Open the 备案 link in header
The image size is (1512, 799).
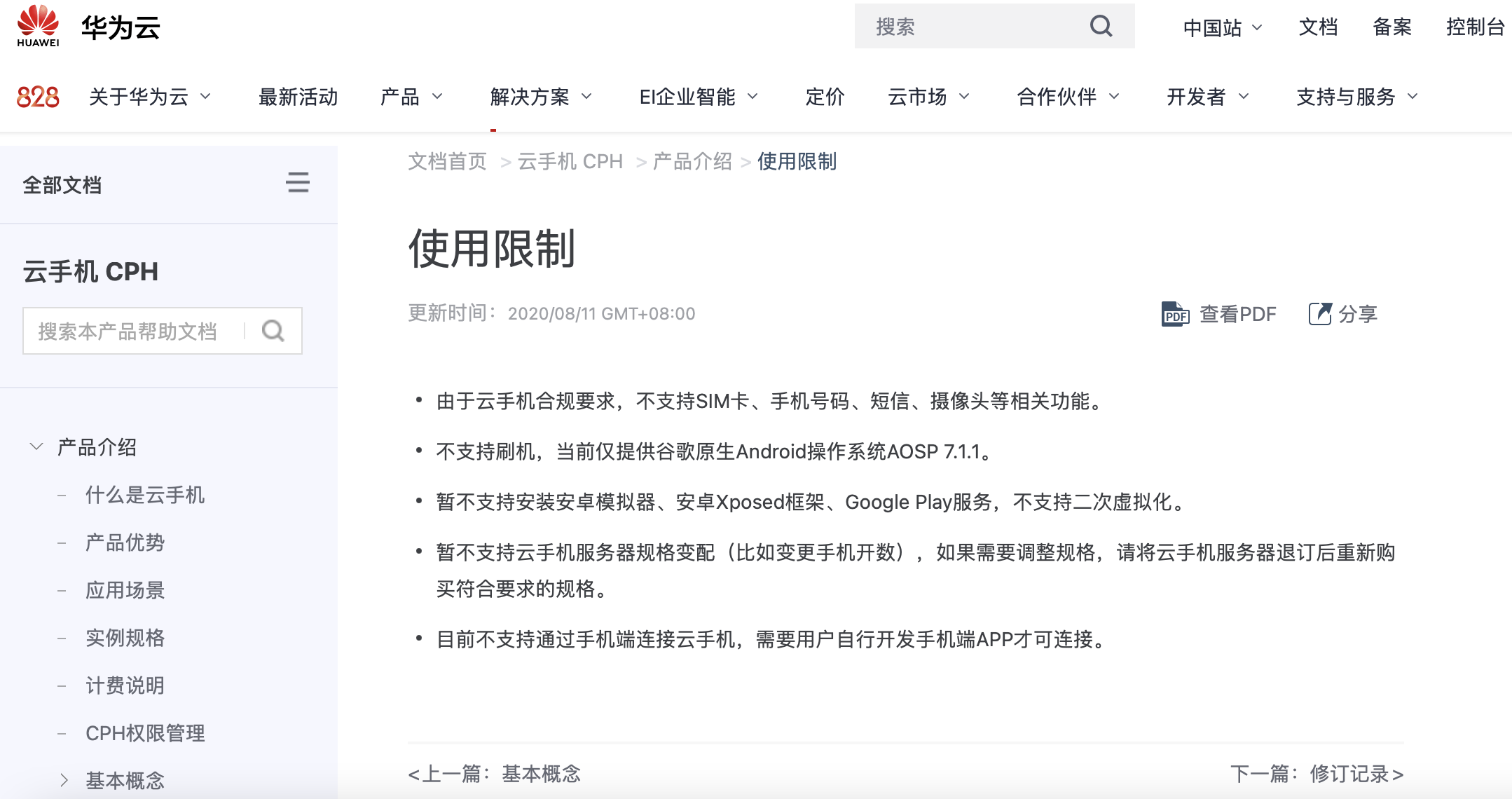point(1392,27)
